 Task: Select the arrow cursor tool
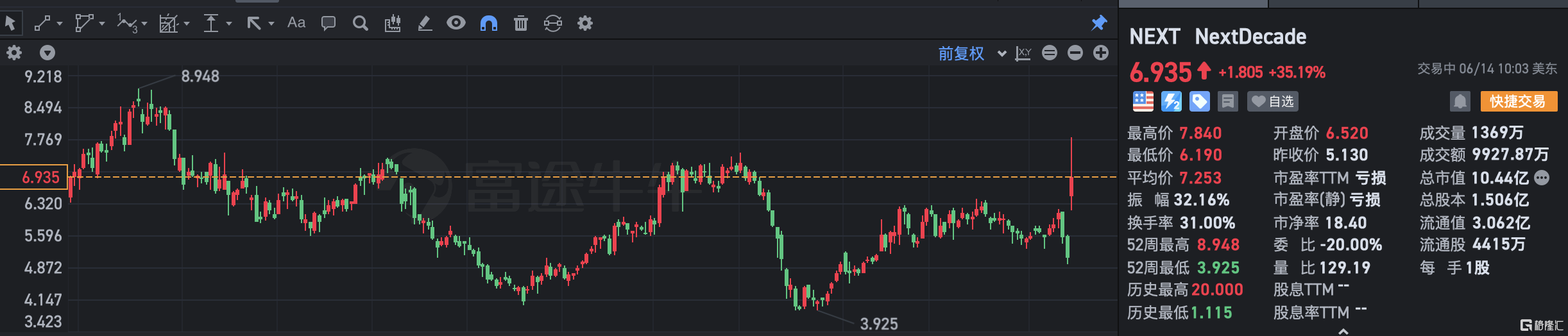coord(10,24)
